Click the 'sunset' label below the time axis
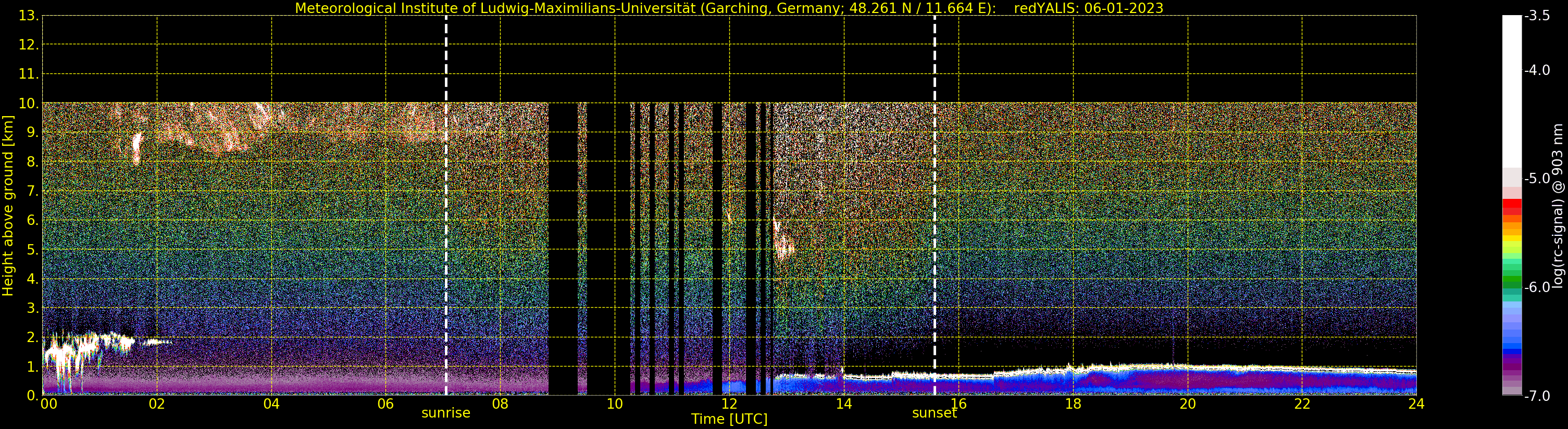Viewport: 1568px width, 429px height. pyautogui.click(x=935, y=413)
